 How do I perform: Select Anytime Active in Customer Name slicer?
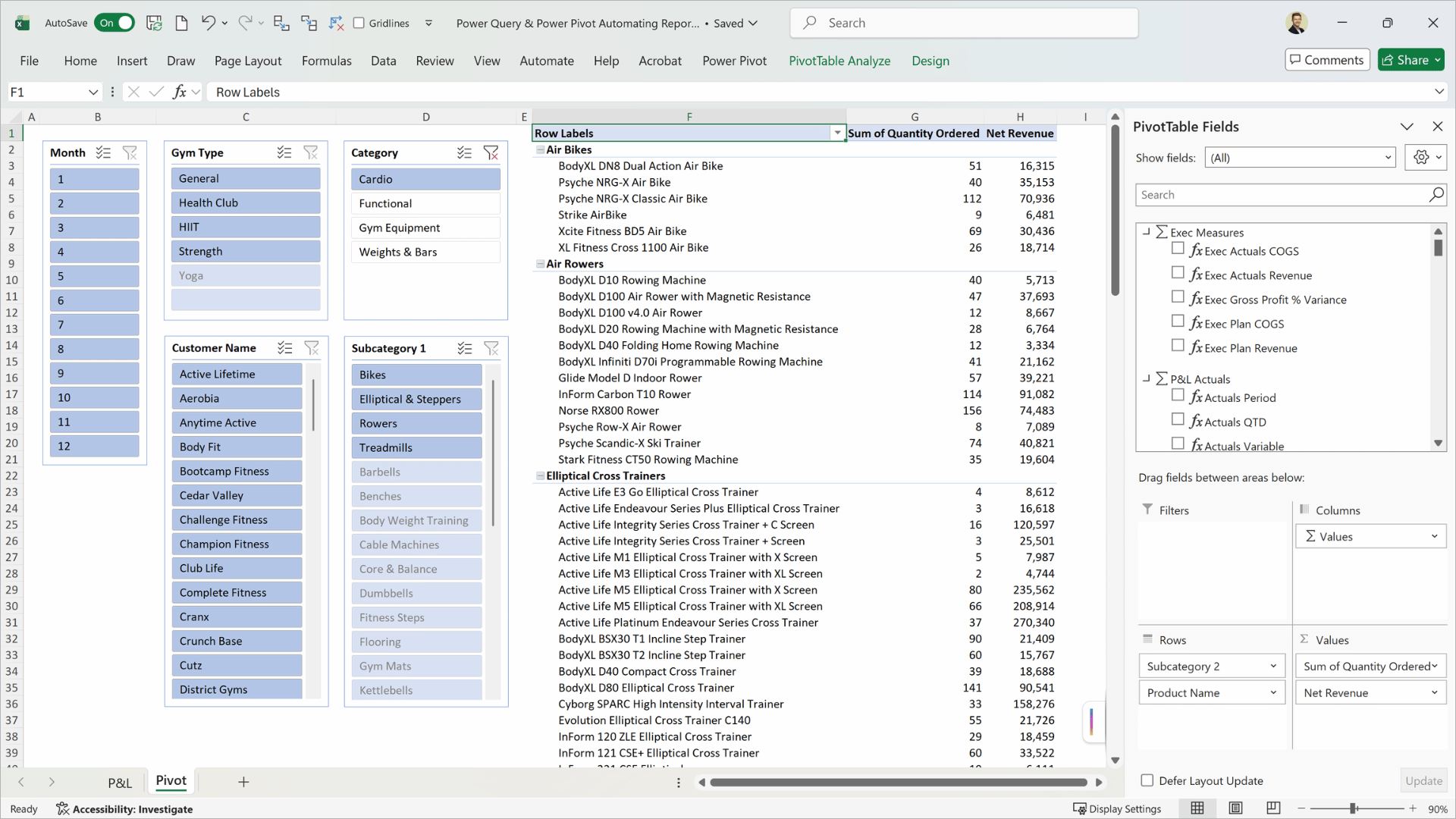click(x=237, y=422)
